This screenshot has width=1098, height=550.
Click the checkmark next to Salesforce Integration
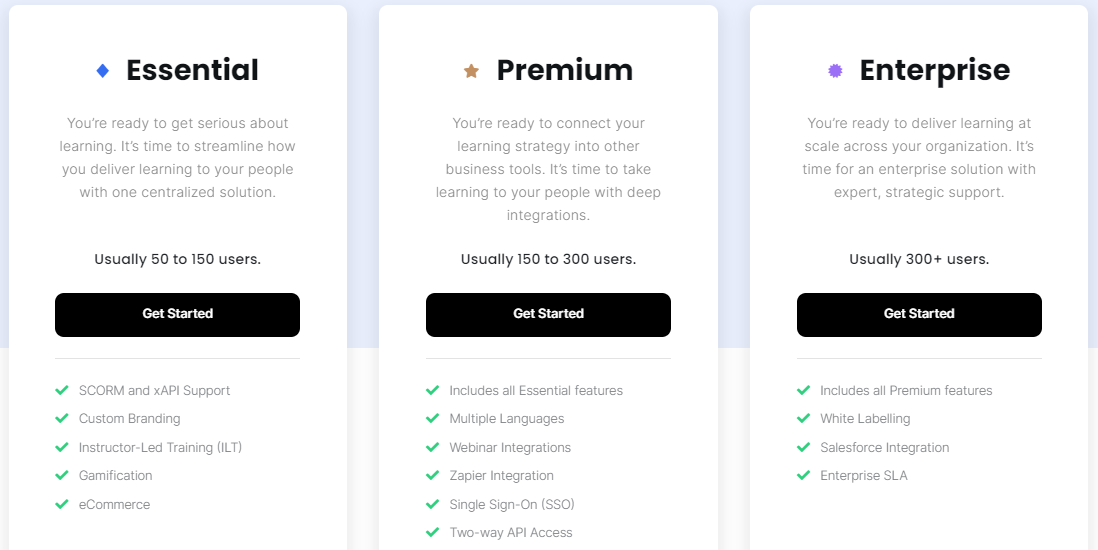coord(803,447)
